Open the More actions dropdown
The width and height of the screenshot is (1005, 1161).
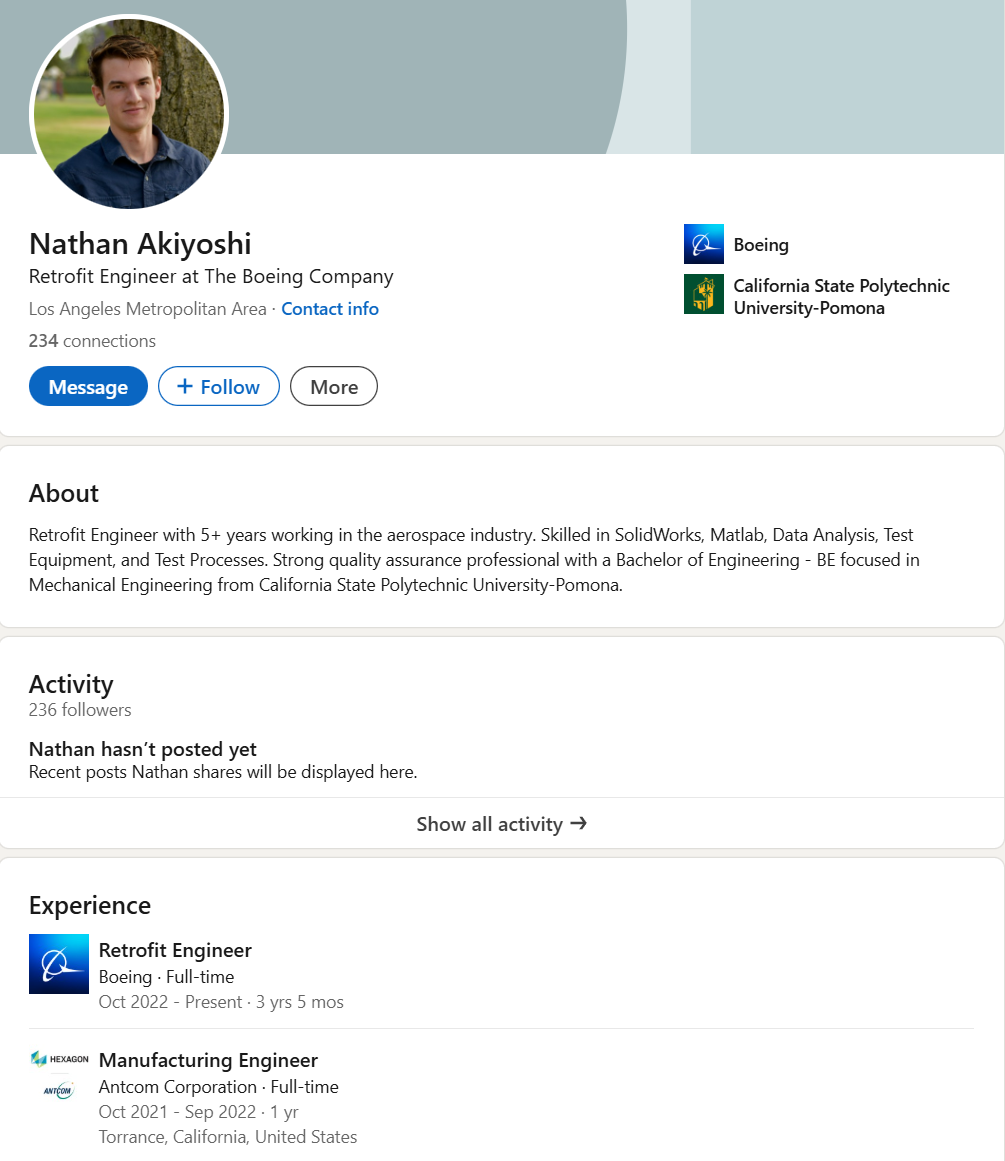pyautogui.click(x=333, y=386)
